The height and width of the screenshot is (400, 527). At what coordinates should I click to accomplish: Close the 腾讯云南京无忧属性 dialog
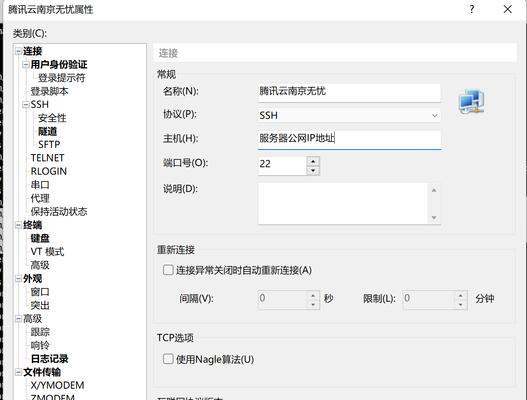coord(508,9)
